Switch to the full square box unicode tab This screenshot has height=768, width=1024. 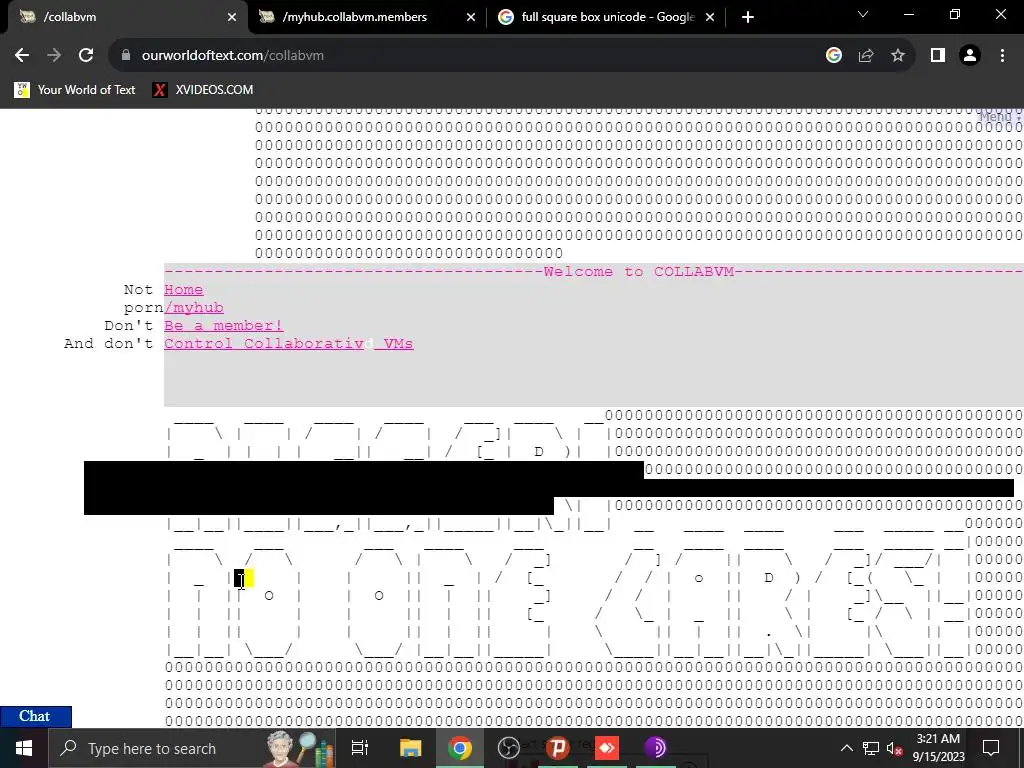(607, 17)
